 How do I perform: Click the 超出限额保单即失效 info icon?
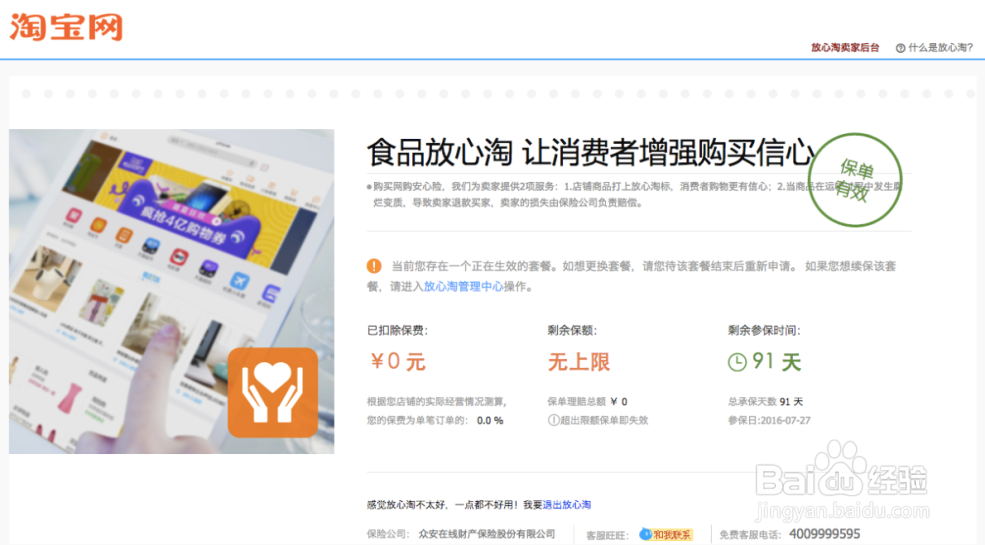tap(553, 420)
